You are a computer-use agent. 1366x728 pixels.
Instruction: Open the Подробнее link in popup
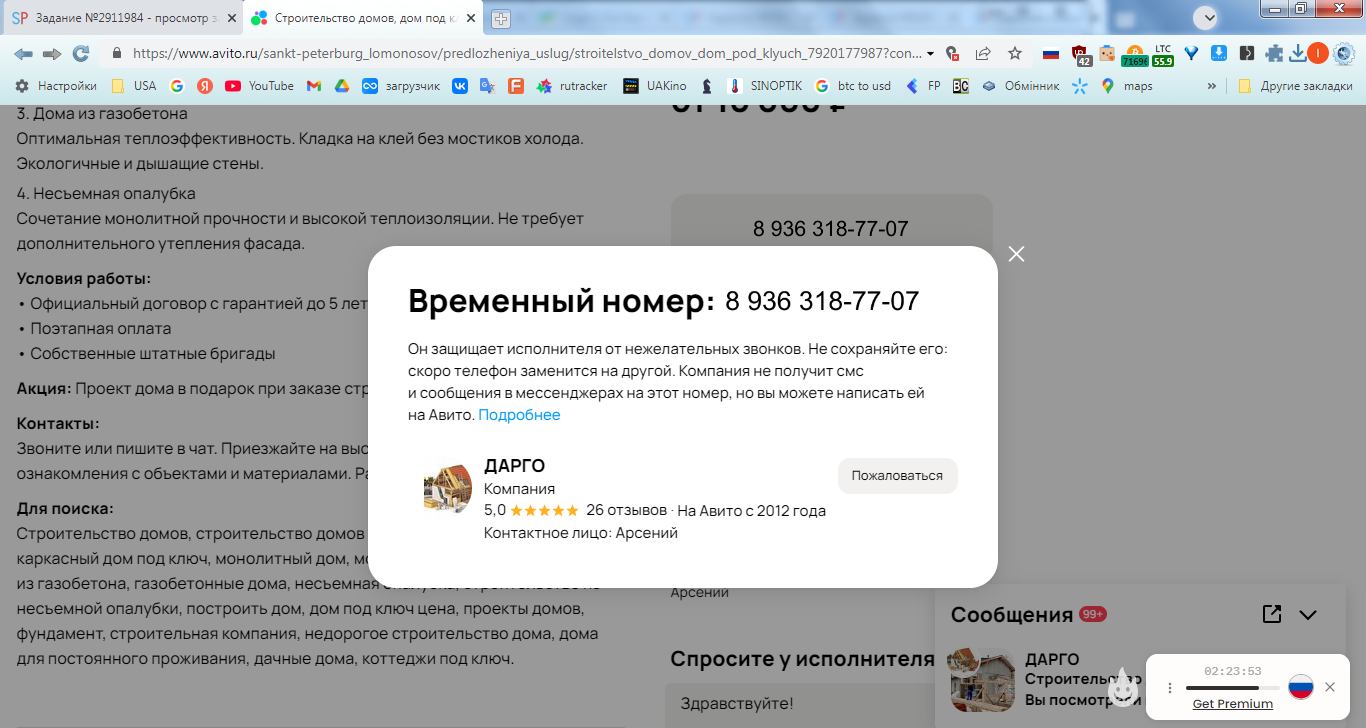coord(519,415)
